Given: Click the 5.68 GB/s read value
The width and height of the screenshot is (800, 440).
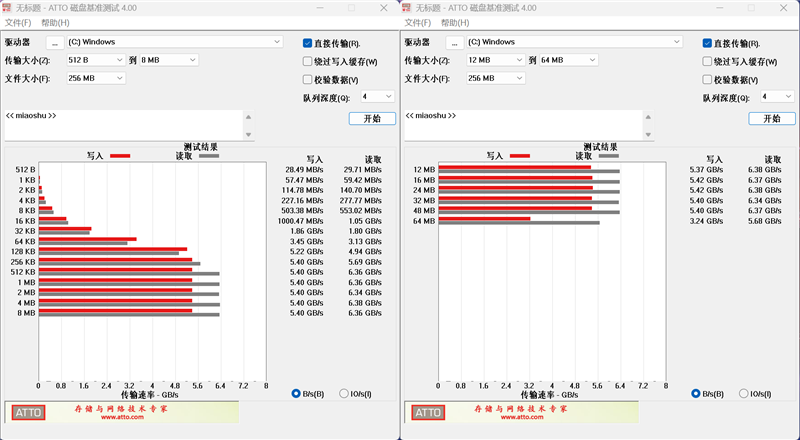Looking at the screenshot, I should pos(764,221).
